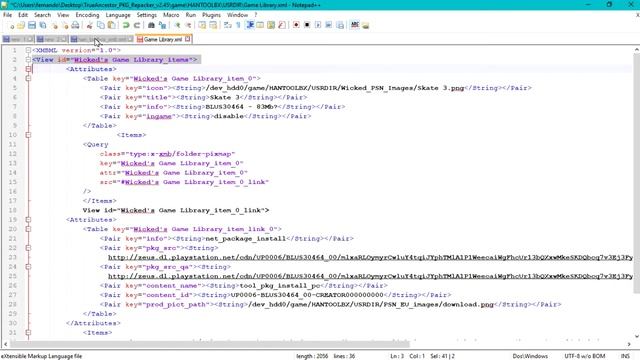Click the Stop Recording macro icon
The width and height of the screenshot is (640, 360).
307,25
